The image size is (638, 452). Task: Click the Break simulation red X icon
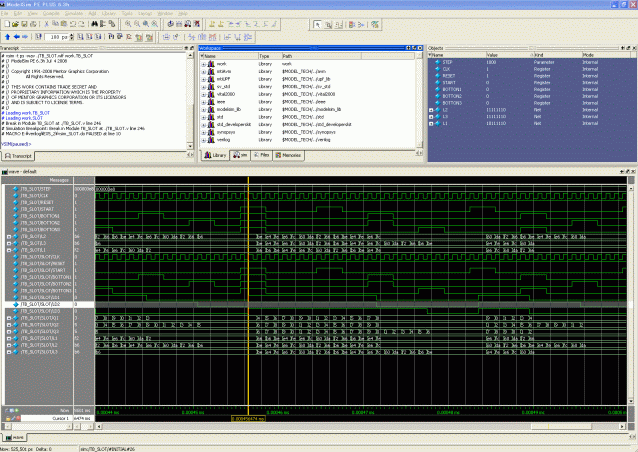click(x=197, y=24)
